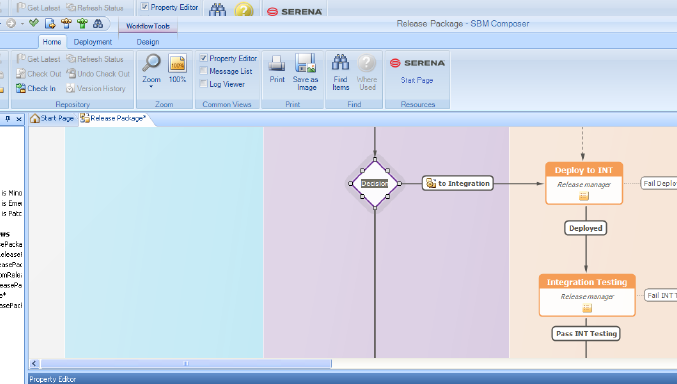Click Check In in Repository group
Image resolution: width=677 pixels, height=384 pixels.
tap(36, 88)
